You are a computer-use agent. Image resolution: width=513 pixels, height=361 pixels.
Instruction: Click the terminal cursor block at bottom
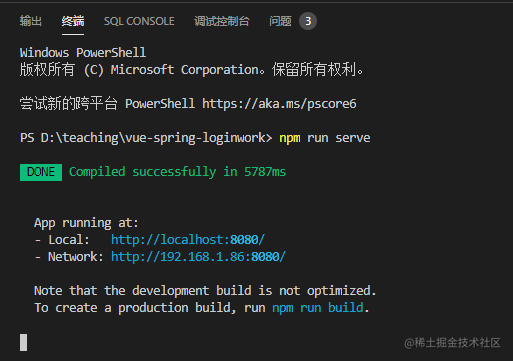(23, 342)
